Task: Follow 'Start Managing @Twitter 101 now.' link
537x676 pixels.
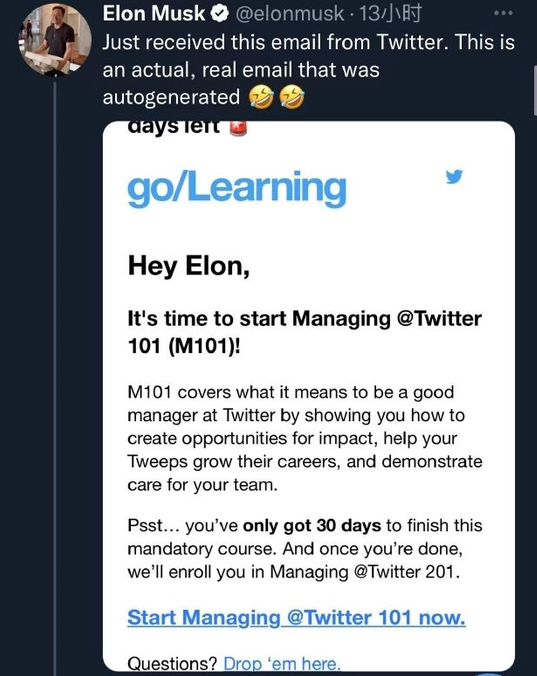Action: (x=297, y=617)
